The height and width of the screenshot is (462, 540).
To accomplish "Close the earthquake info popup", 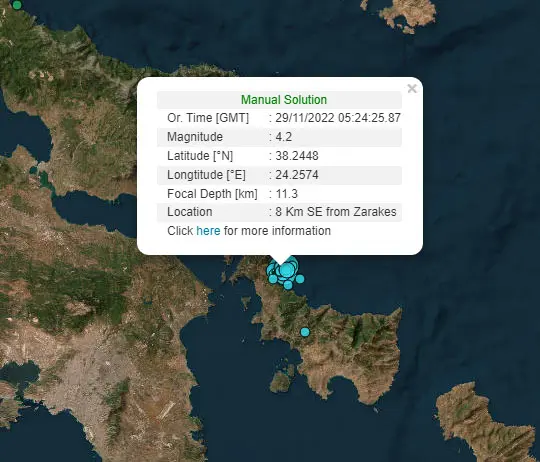I will pos(412,88).
